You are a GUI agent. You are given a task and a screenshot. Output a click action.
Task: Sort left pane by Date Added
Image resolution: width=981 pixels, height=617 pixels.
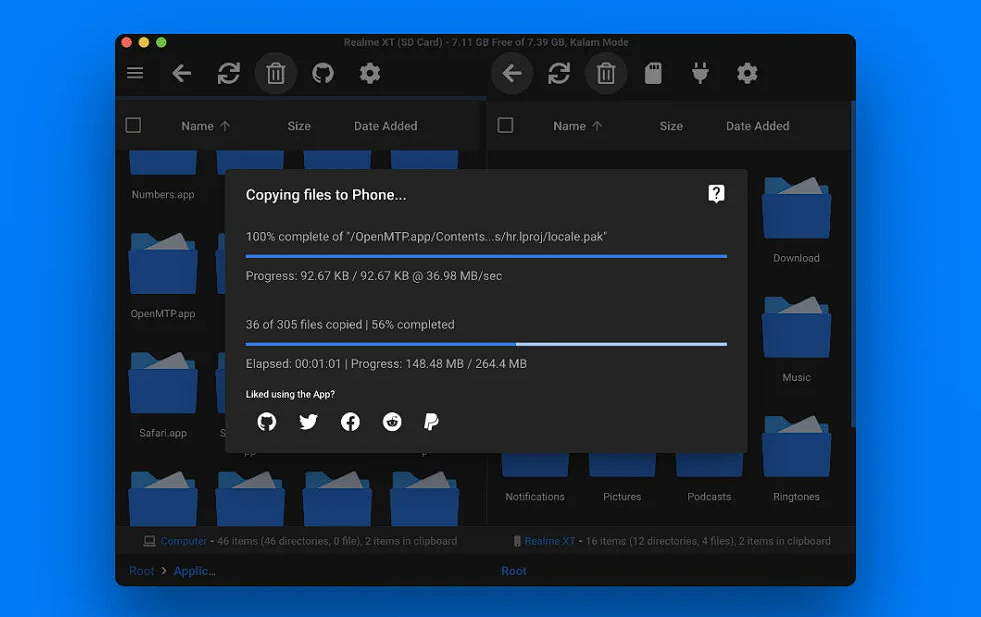pos(385,126)
